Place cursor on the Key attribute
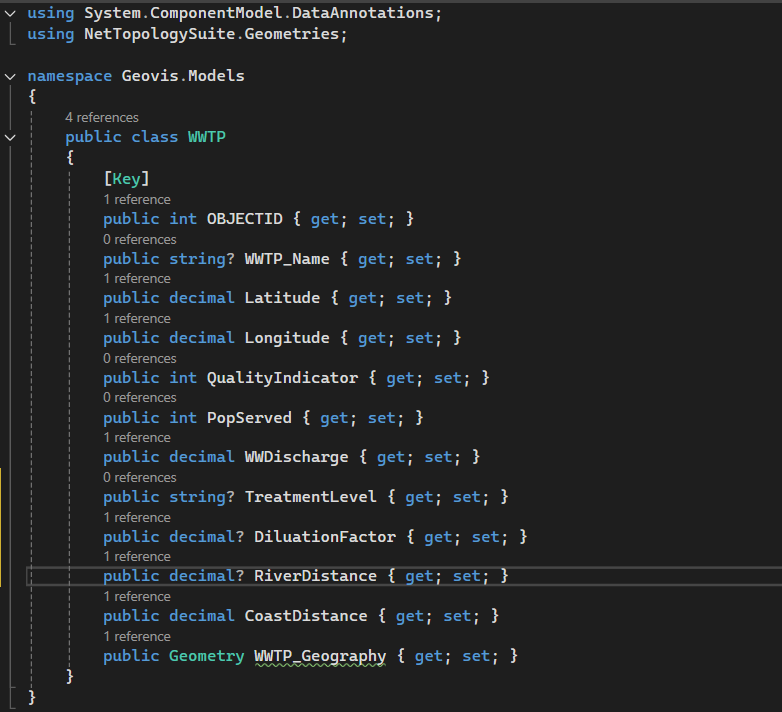782x712 pixels. [126, 178]
